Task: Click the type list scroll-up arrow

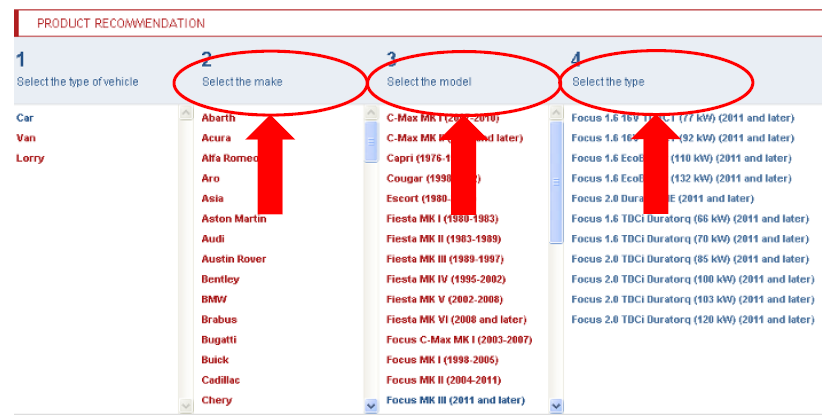Action: pos(557,115)
